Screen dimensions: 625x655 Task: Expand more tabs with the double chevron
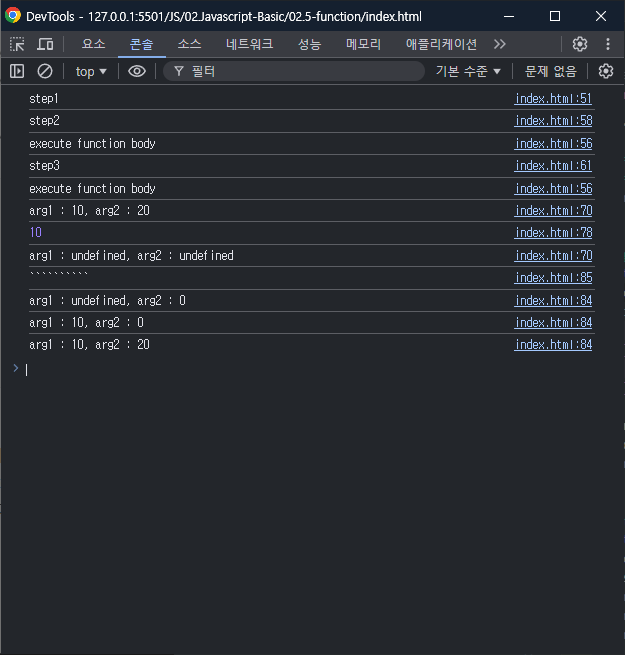pyautogui.click(x=500, y=44)
